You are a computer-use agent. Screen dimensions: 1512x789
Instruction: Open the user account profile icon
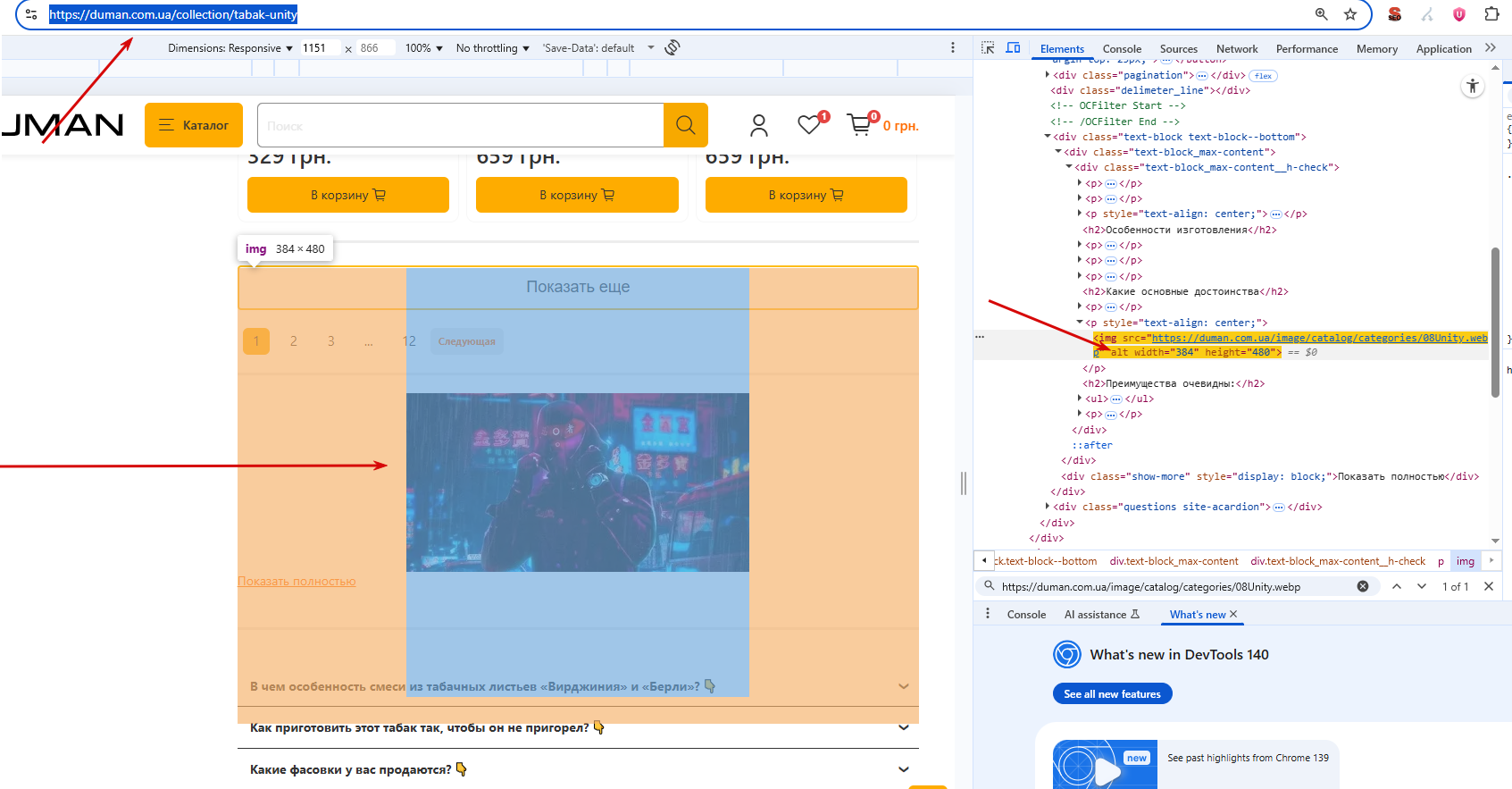759,125
